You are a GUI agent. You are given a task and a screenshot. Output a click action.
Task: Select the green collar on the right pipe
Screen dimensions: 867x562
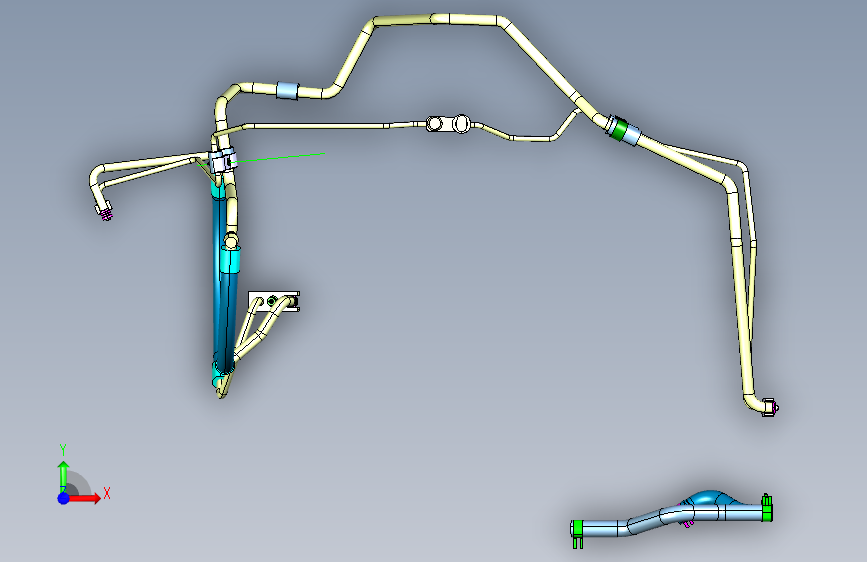(x=618, y=129)
